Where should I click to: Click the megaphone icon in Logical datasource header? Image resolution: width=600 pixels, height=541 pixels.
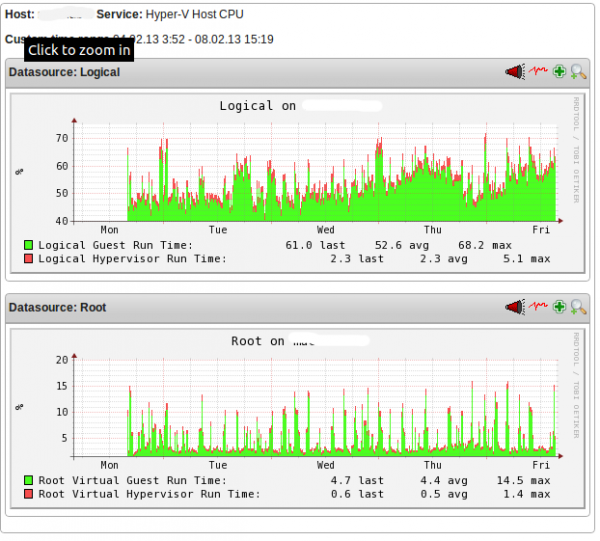515,72
